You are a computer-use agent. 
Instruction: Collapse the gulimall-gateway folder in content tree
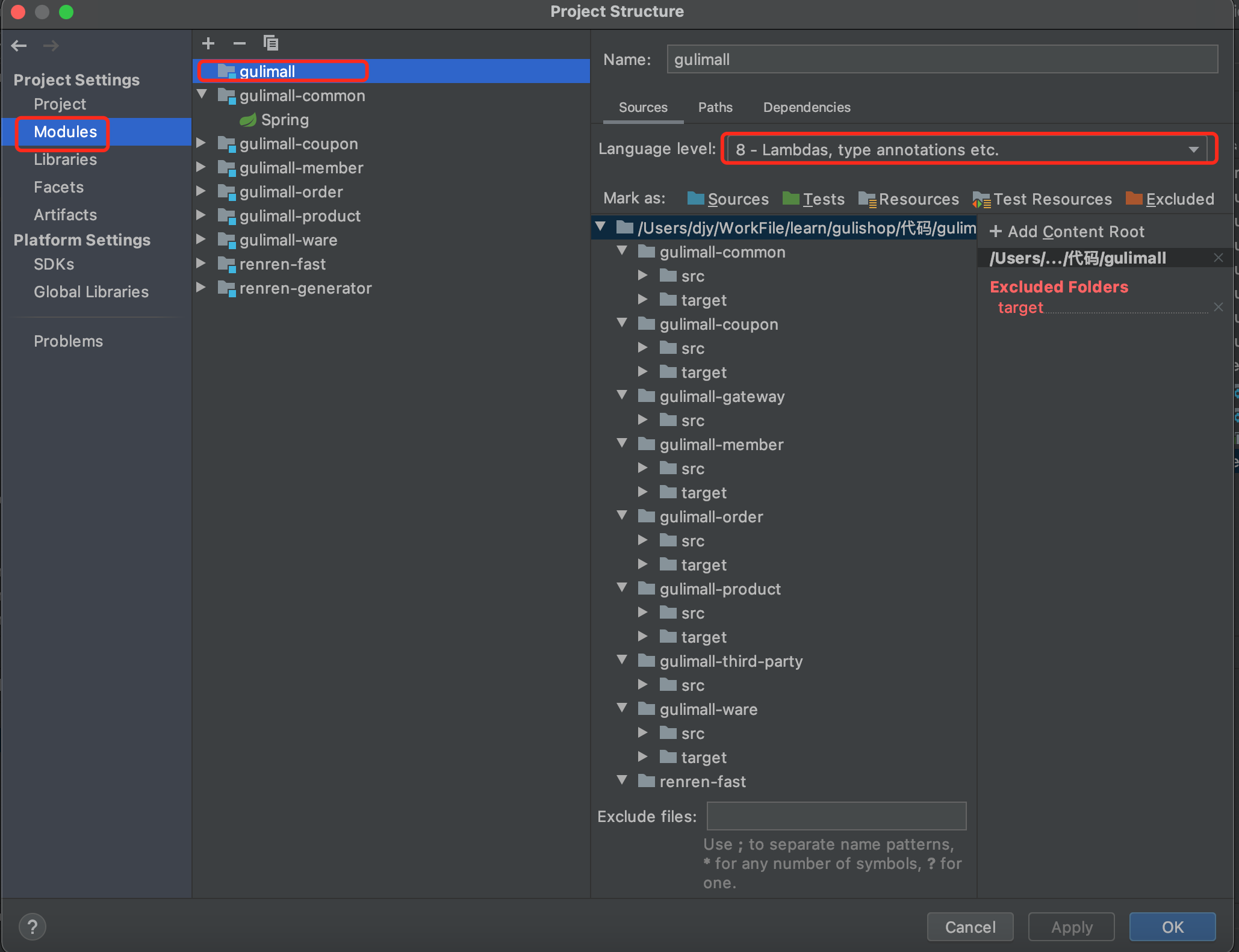click(x=622, y=395)
